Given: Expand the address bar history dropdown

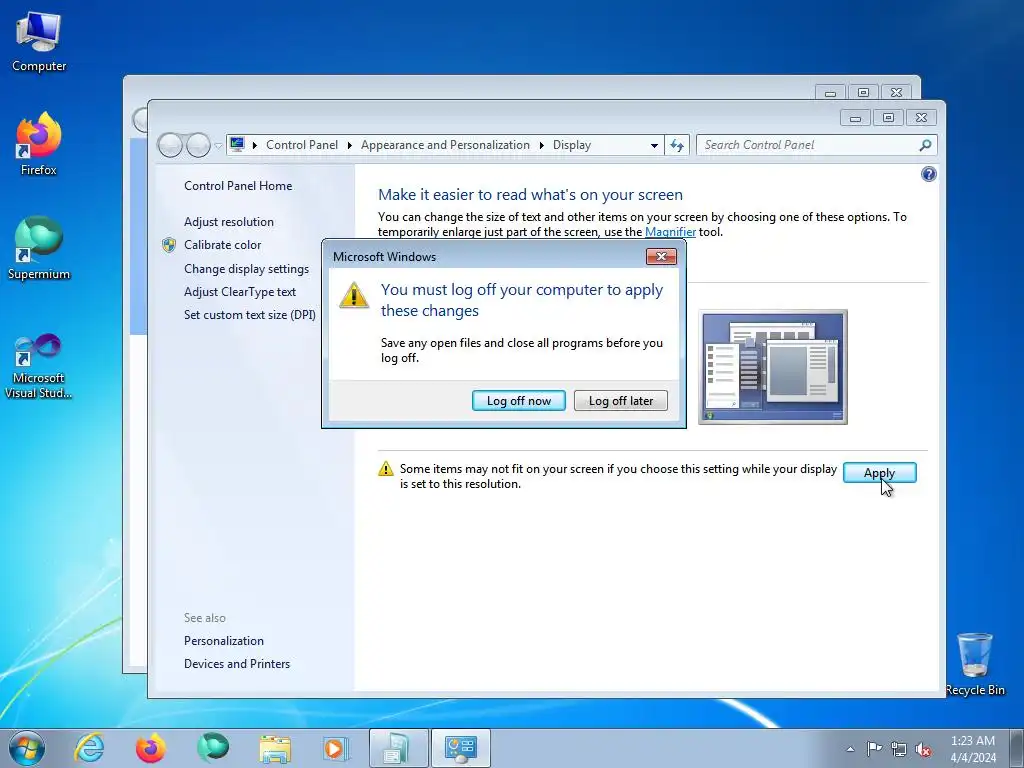Looking at the screenshot, I should click(x=654, y=146).
